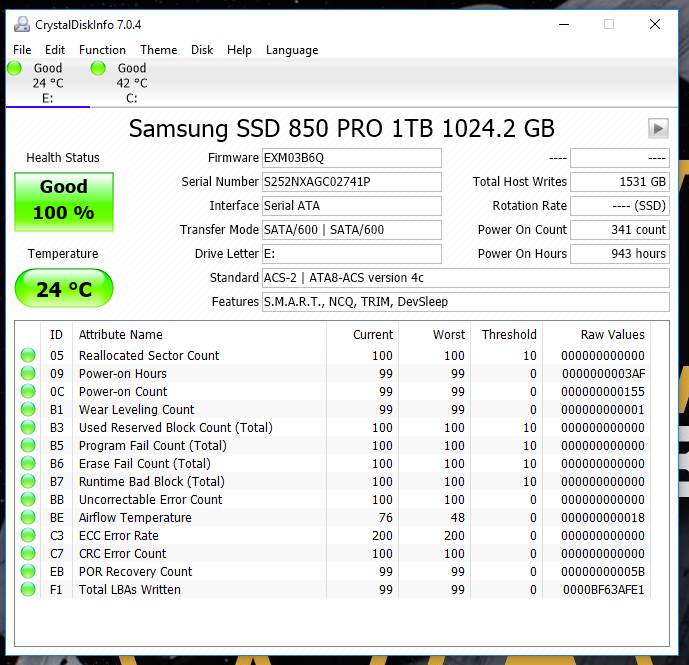Open the File menu

coord(22,50)
